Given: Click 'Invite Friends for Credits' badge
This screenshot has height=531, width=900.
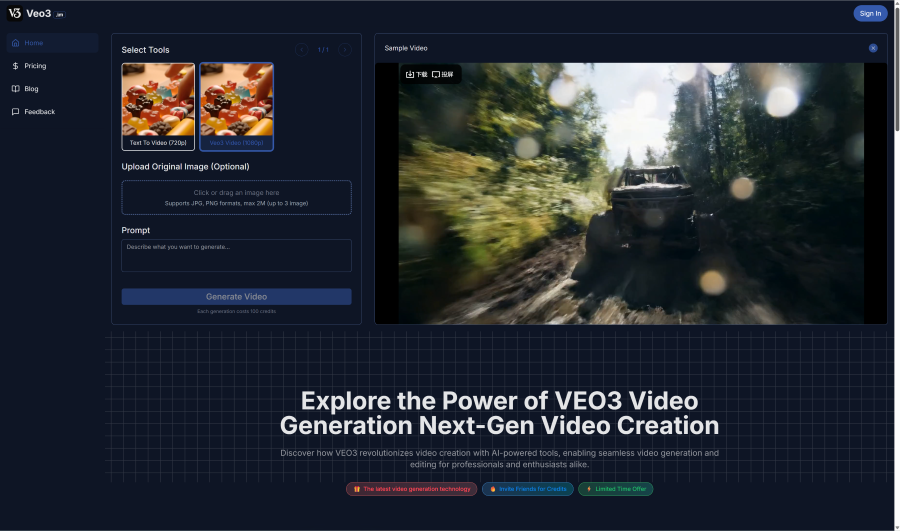Looking at the screenshot, I should [x=527, y=489].
